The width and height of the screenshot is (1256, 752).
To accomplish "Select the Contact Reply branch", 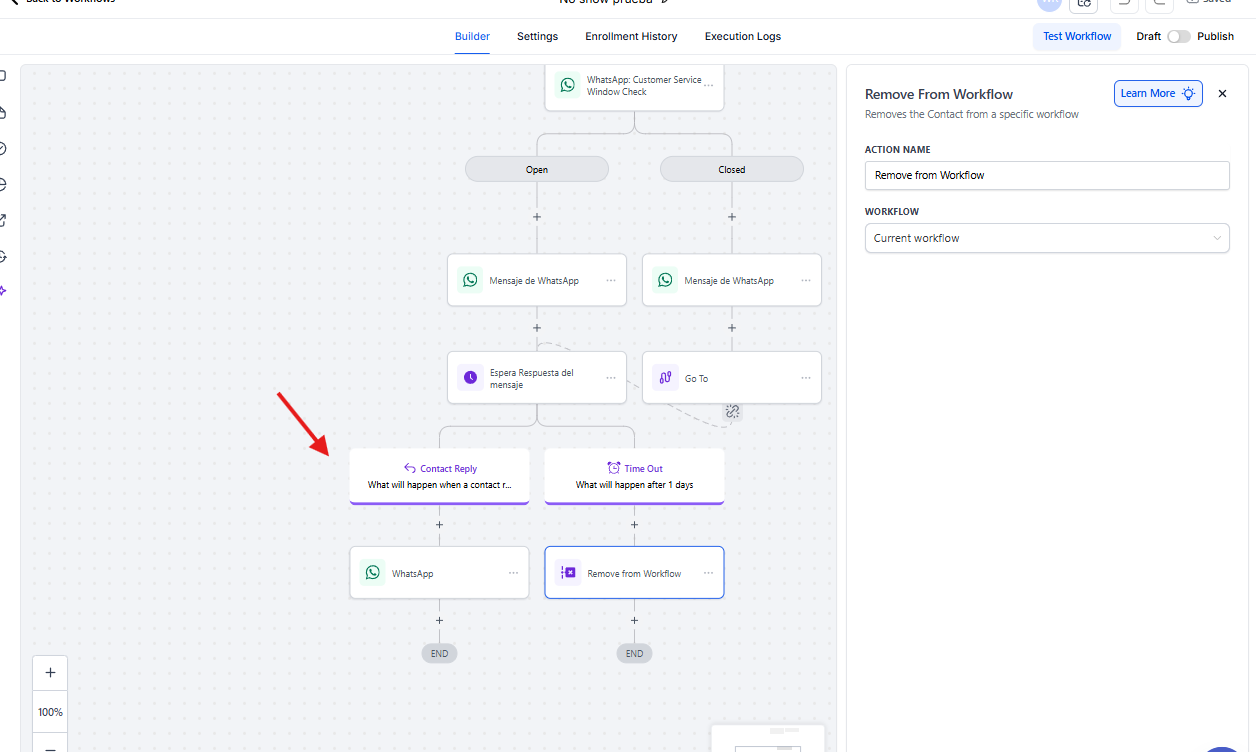I will point(439,476).
